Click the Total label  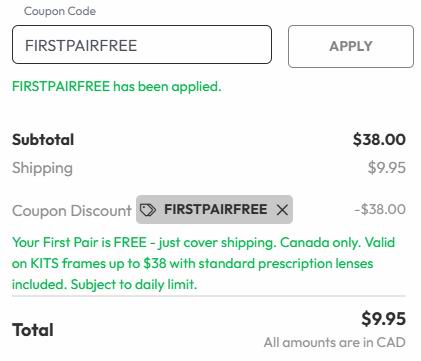point(33,330)
